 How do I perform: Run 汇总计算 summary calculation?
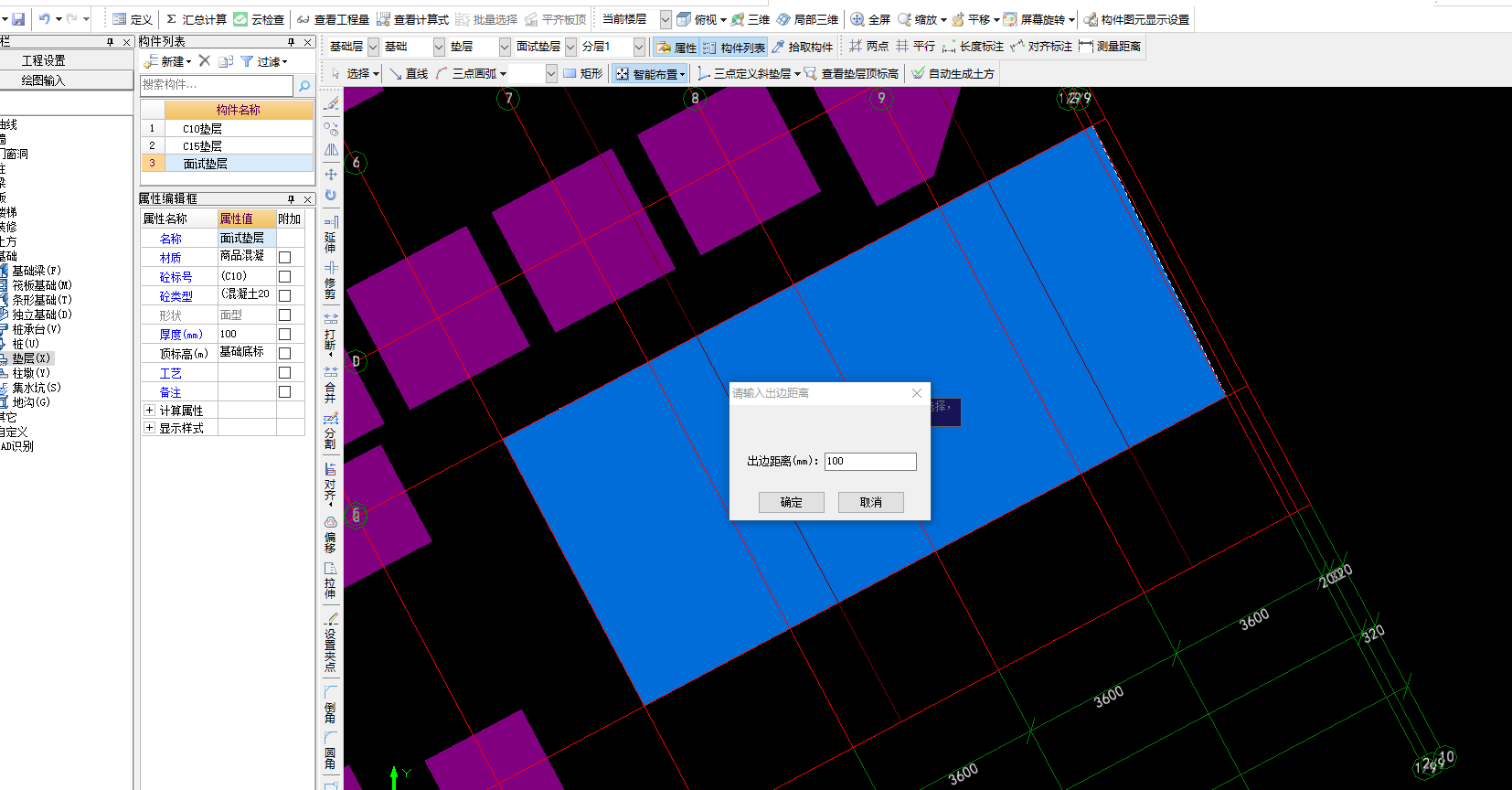[x=196, y=19]
